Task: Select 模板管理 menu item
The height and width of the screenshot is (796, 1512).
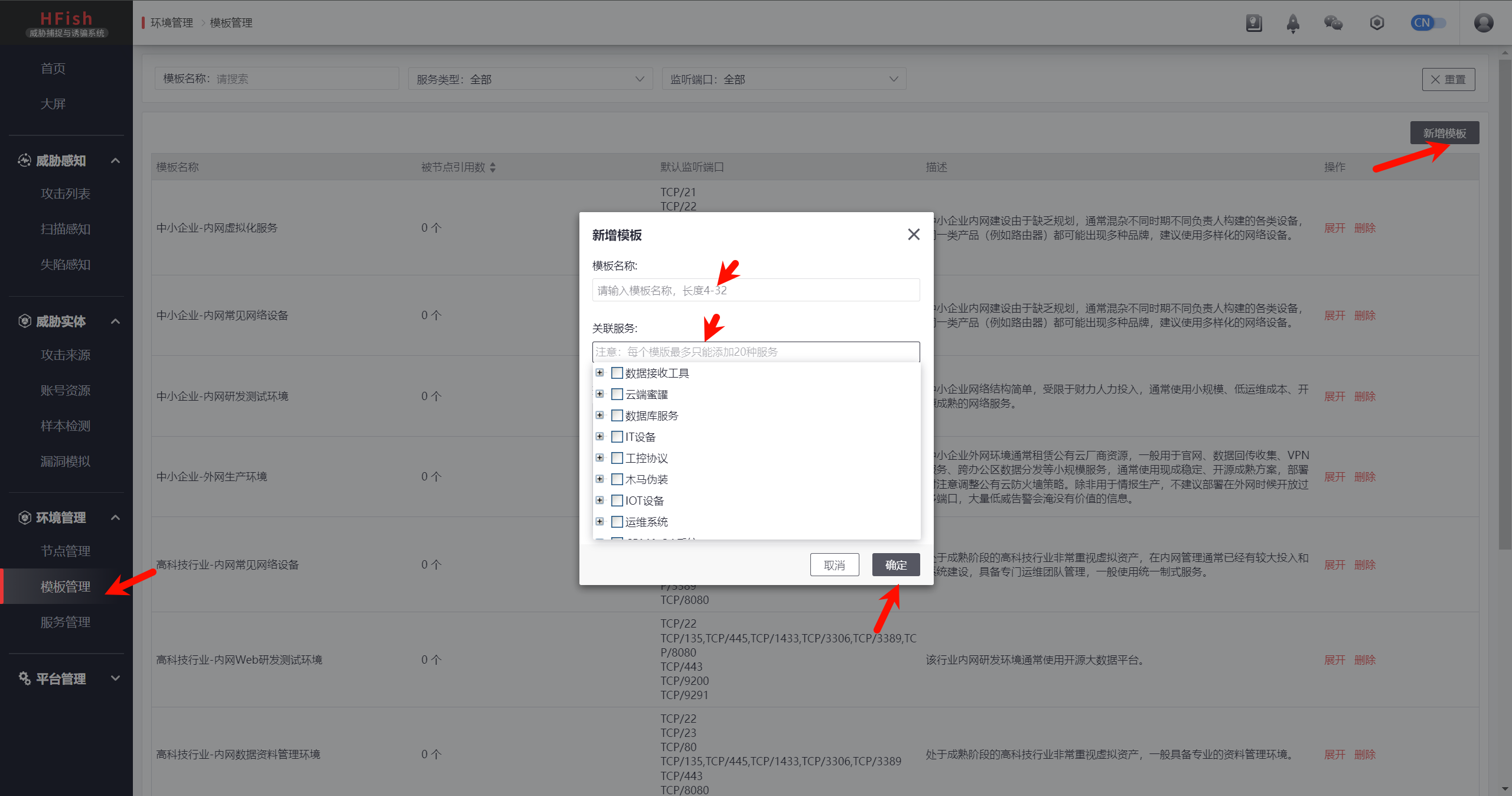Action: [x=66, y=587]
